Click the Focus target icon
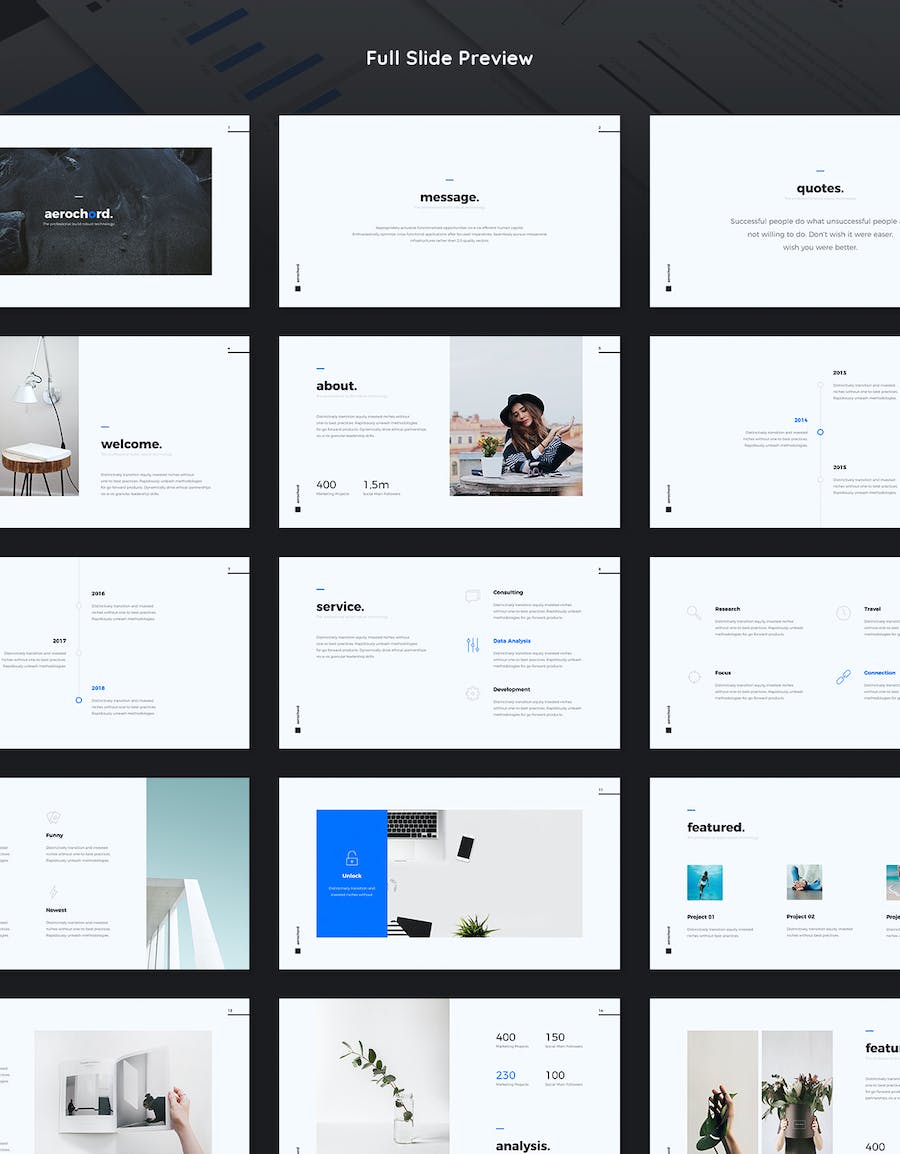The height and width of the screenshot is (1154, 900). [694, 677]
